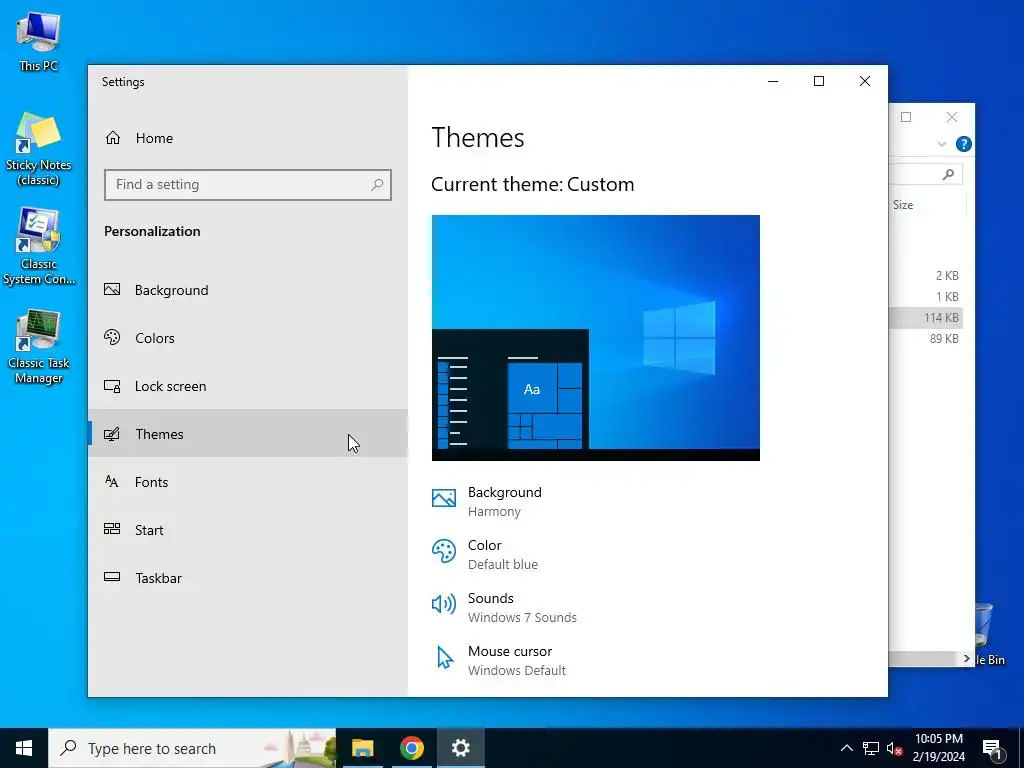Viewport: 1024px width, 768px height.
Task: Click the Lock screen icon in sidebar
Action: (112, 386)
